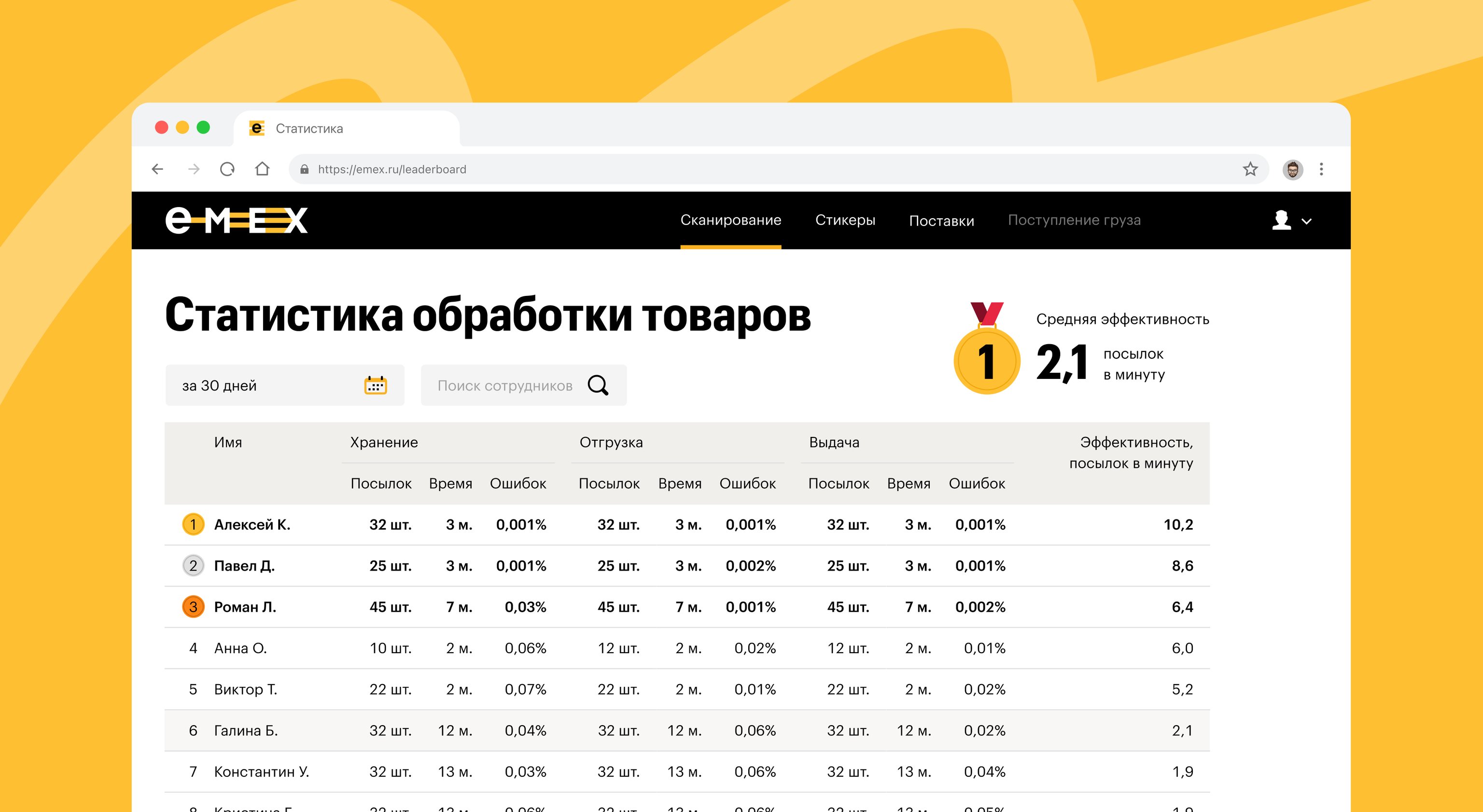Viewport: 1483px width, 812px height.
Task: Select employee Роман Л.
Action: [245, 606]
